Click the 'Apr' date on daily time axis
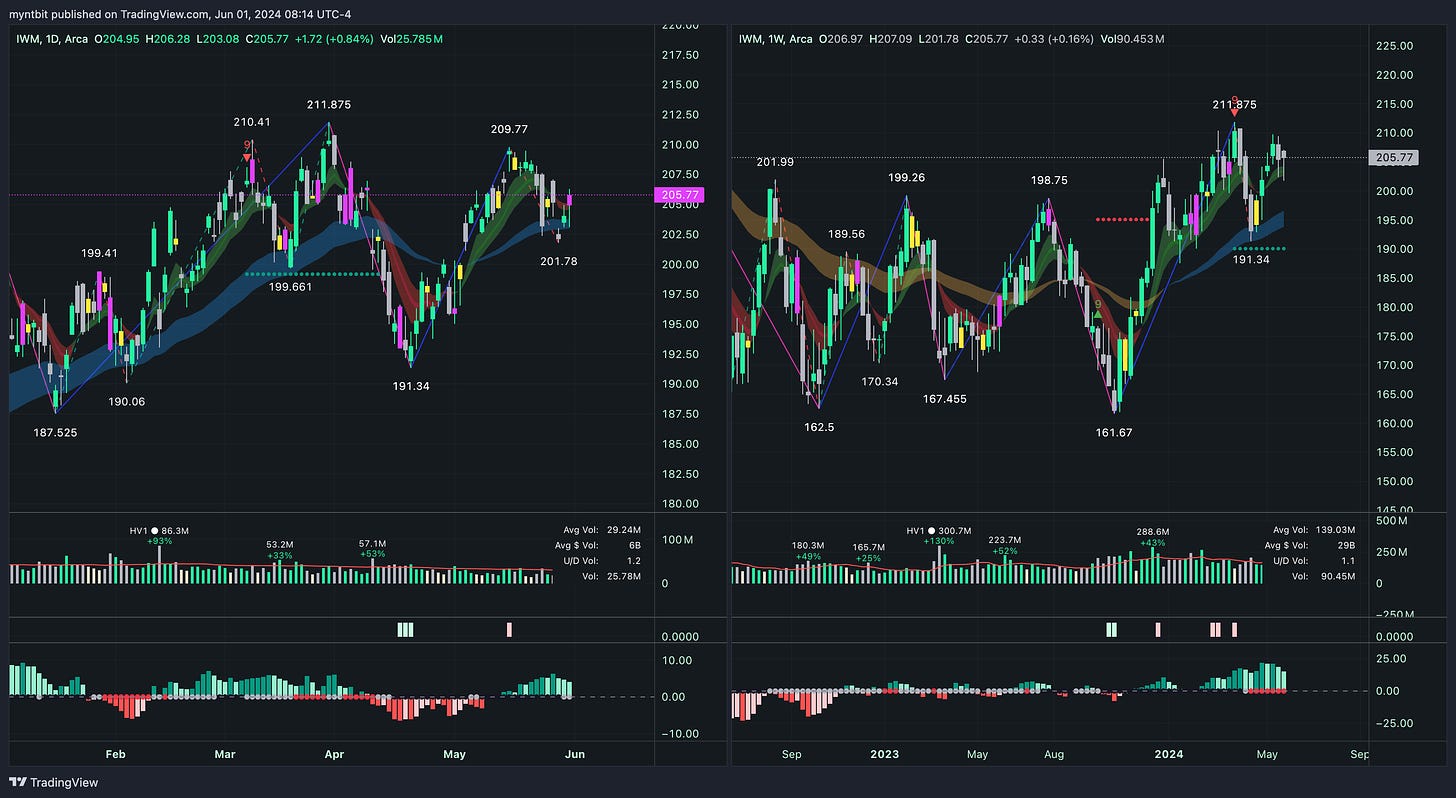This screenshot has width=1456, height=798. point(334,755)
